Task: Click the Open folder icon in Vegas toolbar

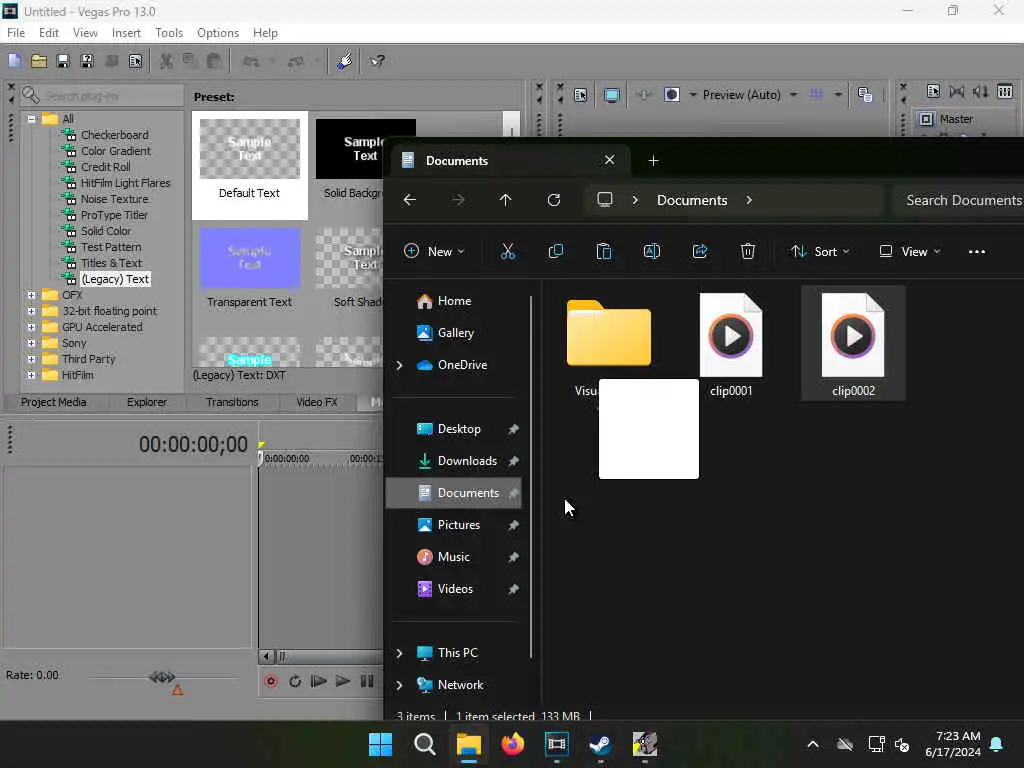Action: [39, 61]
